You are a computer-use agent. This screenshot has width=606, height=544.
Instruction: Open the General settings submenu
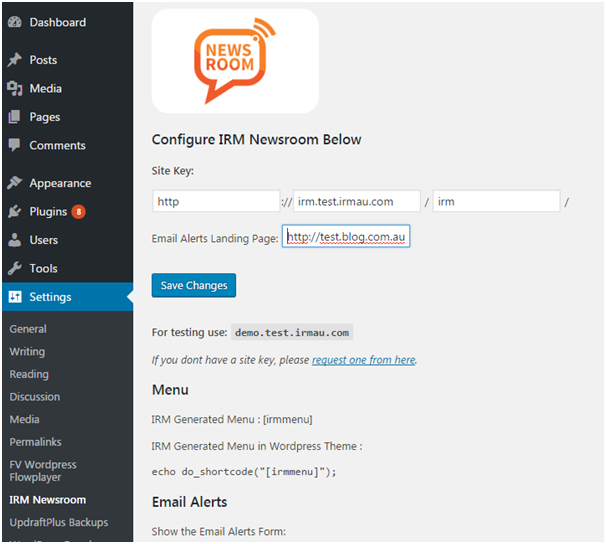click(x=28, y=329)
